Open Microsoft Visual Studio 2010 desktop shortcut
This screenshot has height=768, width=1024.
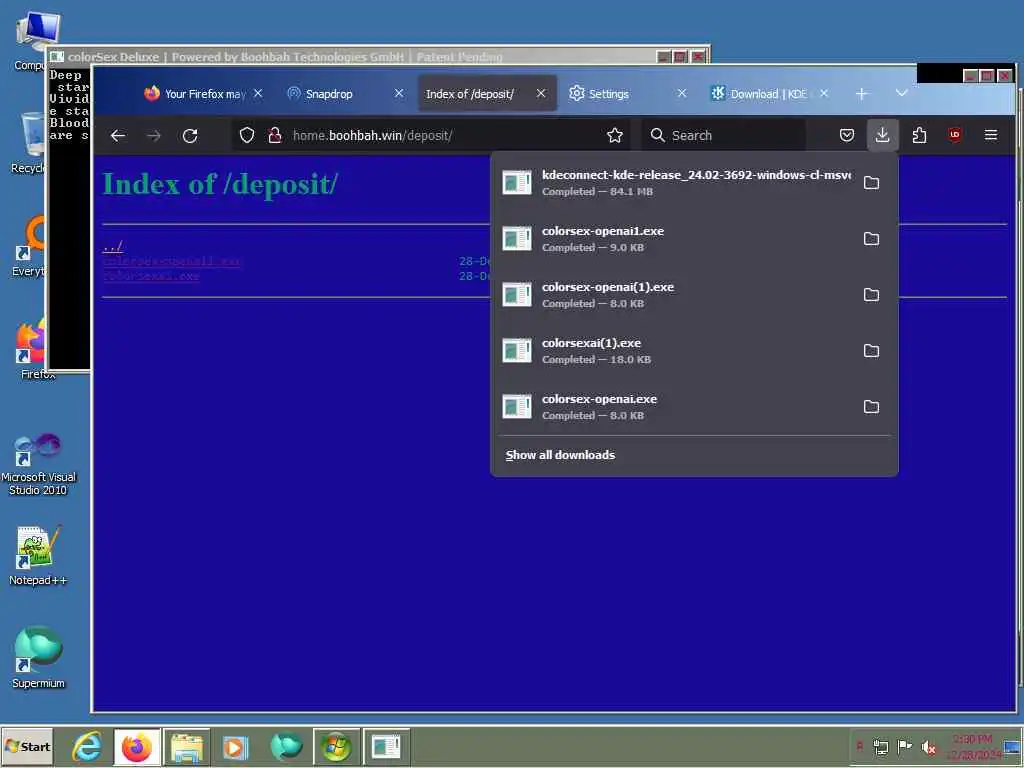click(38, 464)
